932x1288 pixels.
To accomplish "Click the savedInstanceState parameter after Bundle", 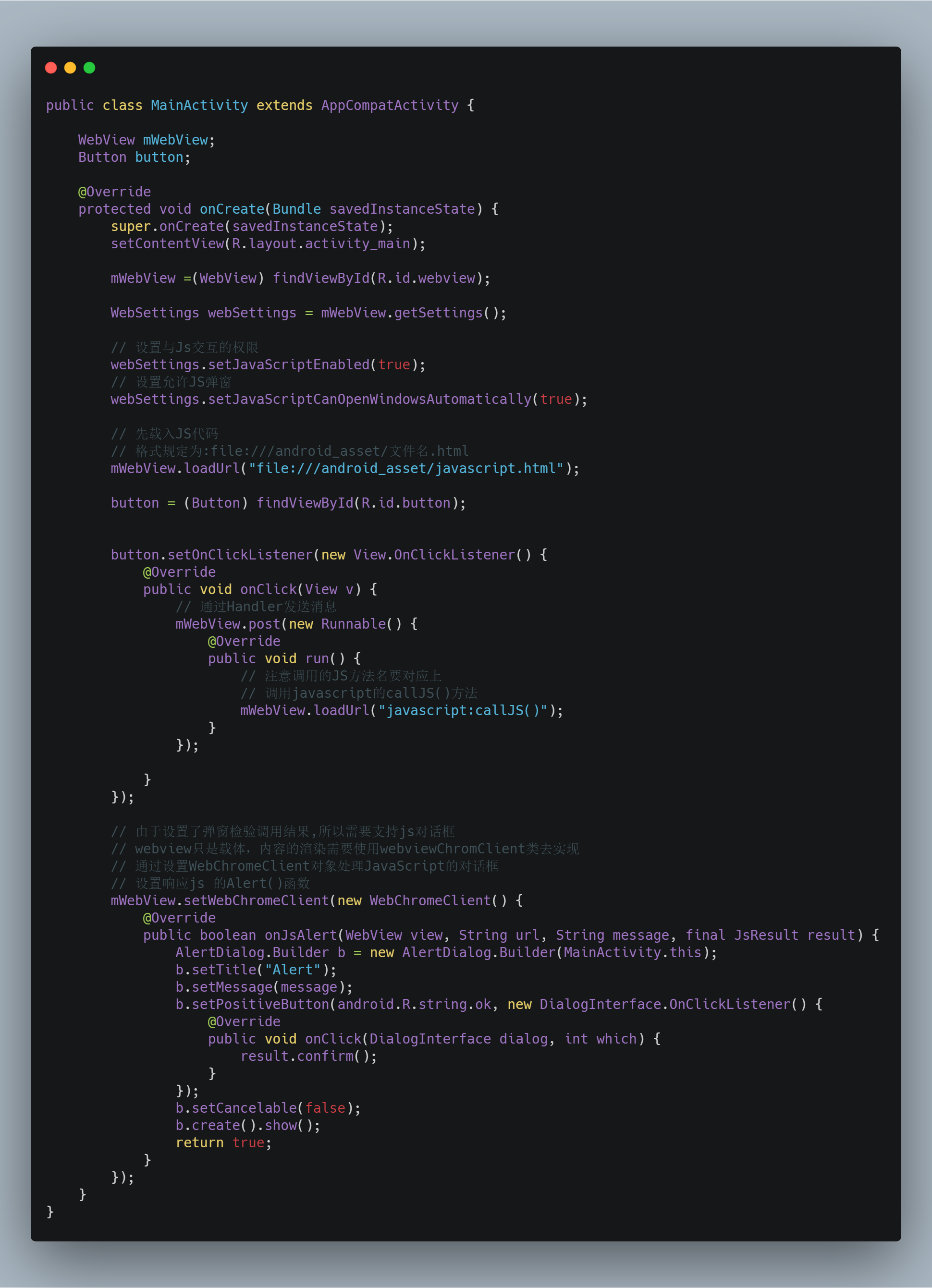I will (x=402, y=209).
